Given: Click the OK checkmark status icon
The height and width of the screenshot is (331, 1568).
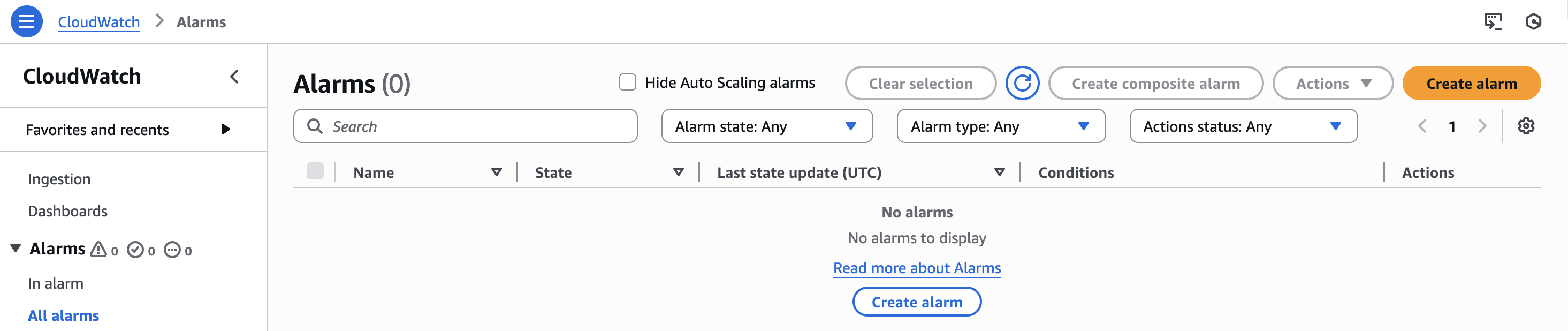Looking at the screenshot, I should pos(135,250).
